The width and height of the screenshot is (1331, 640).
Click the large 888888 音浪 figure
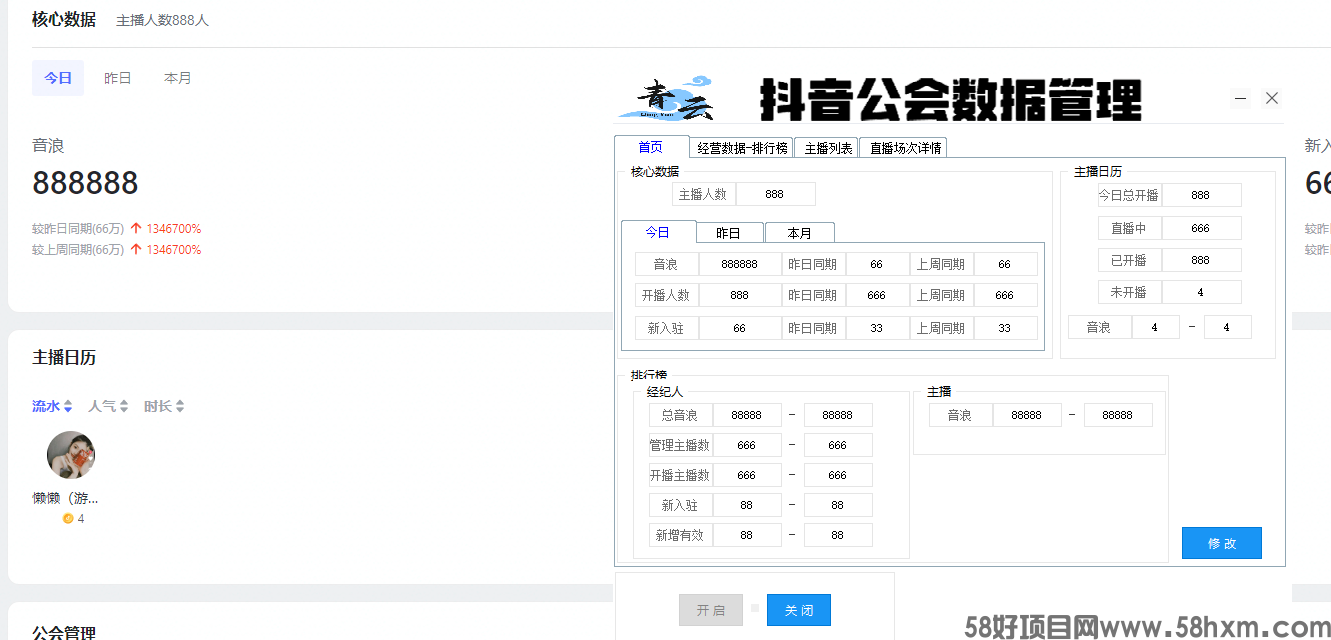85,183
